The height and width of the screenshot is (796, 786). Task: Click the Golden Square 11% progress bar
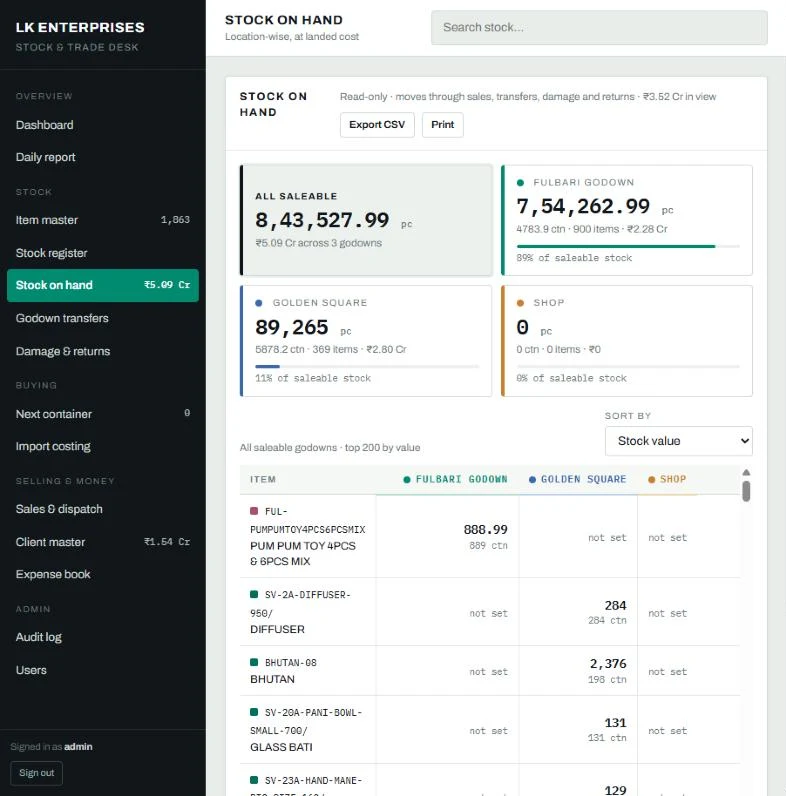pyautogui.click(x=367, y=367)
